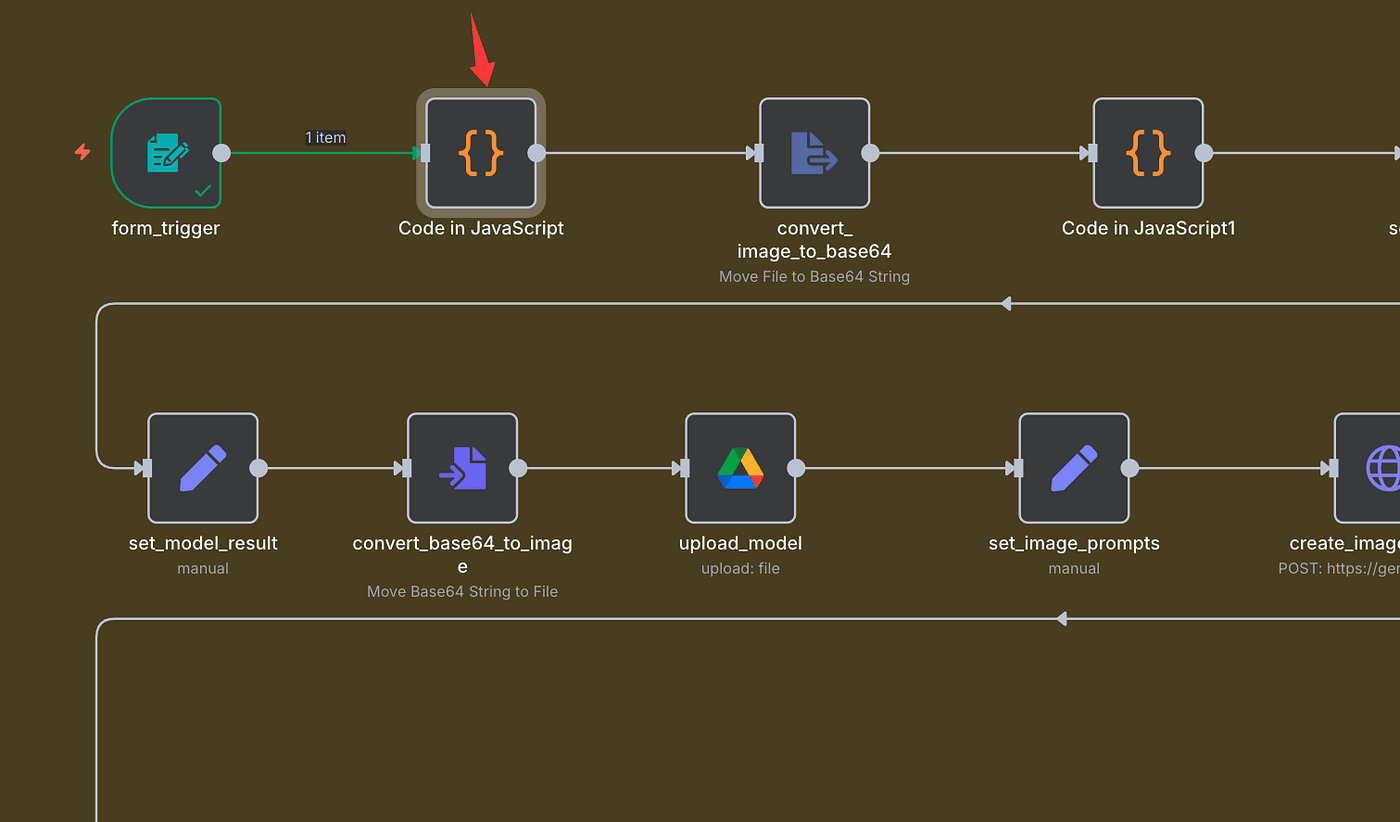Screen dimensions: 1400x822
Task: Click the "Code in JavaScript1" node label
Action: pos(1148,228)
